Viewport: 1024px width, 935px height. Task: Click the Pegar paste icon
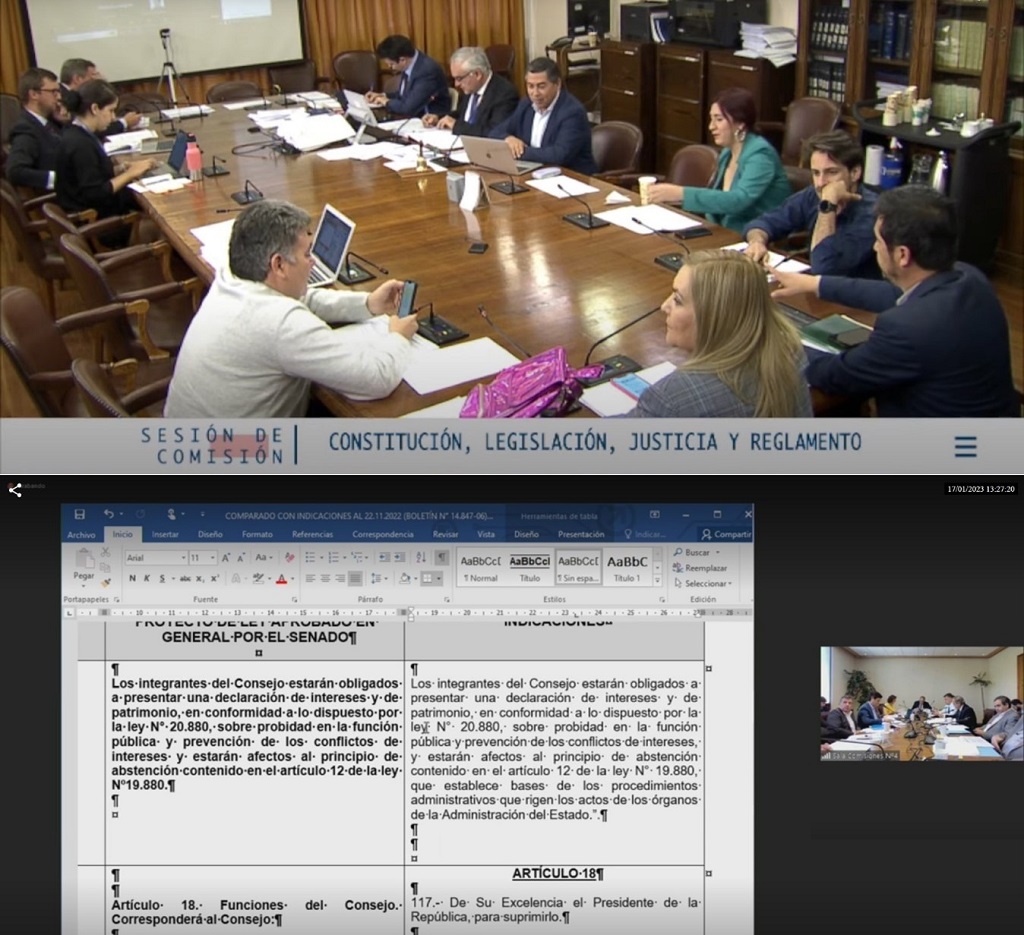(84, 562)
